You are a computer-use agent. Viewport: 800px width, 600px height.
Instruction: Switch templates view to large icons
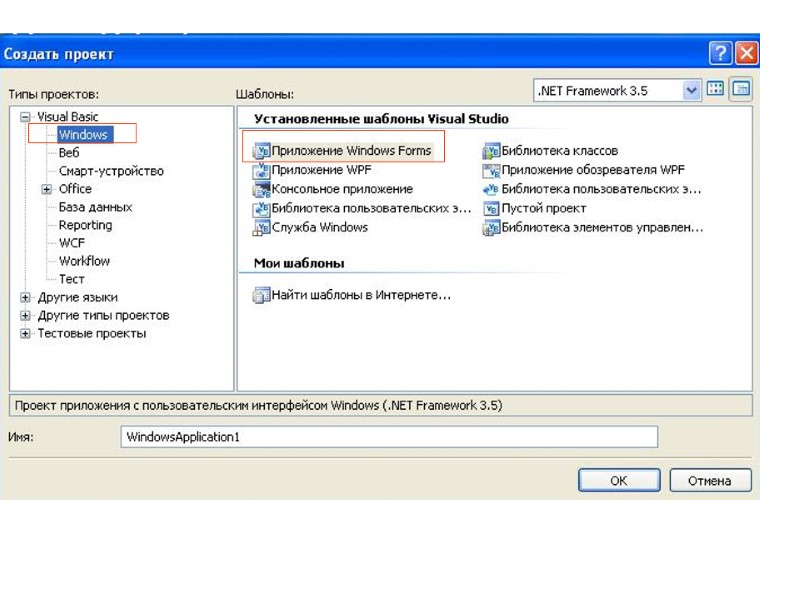tap(715, 89)
